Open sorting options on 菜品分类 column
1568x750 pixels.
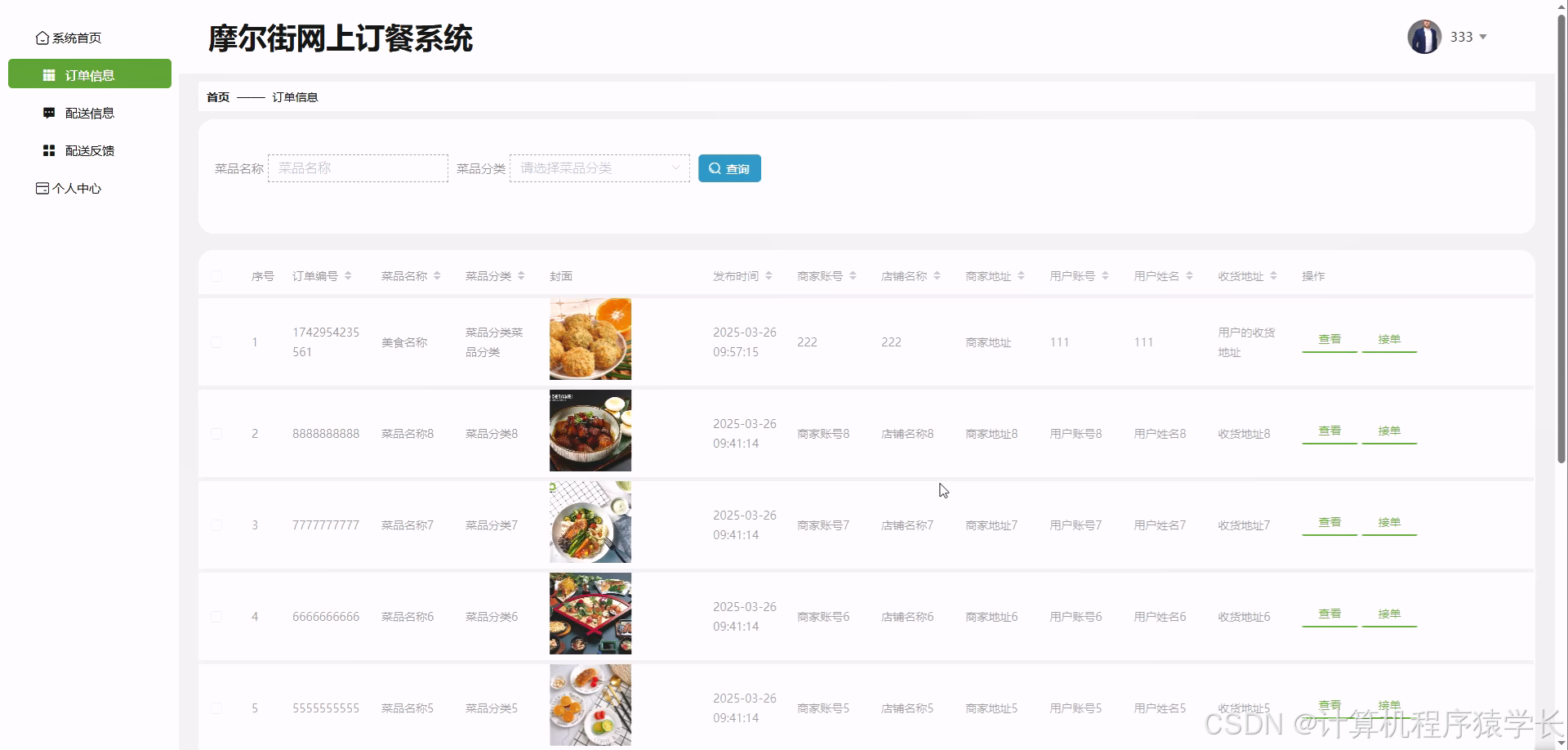tap(520, 276)
